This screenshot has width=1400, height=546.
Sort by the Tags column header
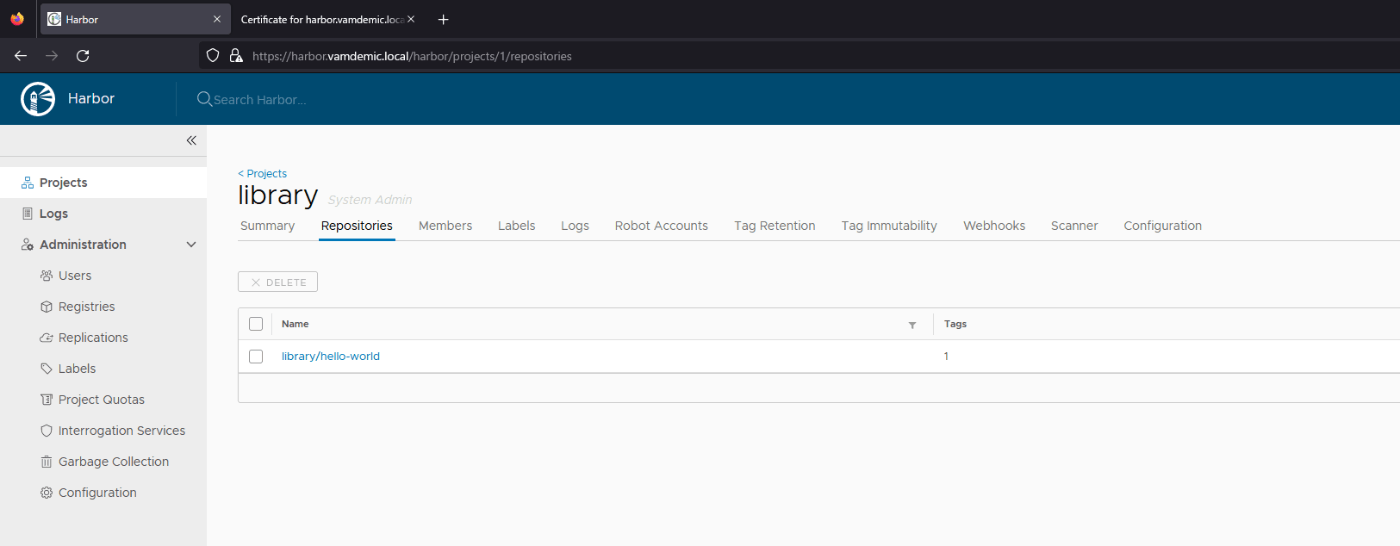[x=955, y=324]
